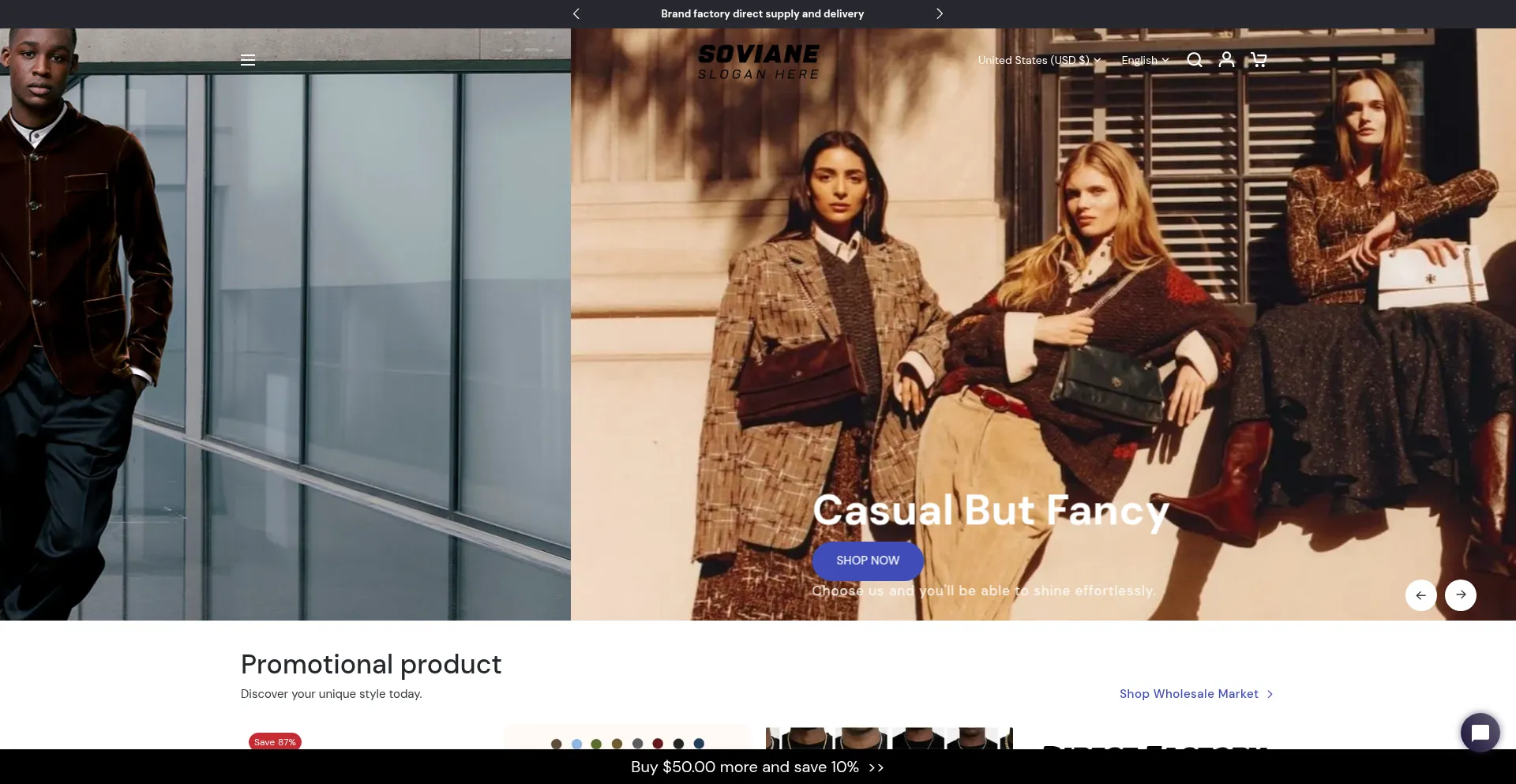Image resolution: width=1516 pixels, height=784 pixels.
Task: Click the search magnifier icon
Action: point(1195,60)
